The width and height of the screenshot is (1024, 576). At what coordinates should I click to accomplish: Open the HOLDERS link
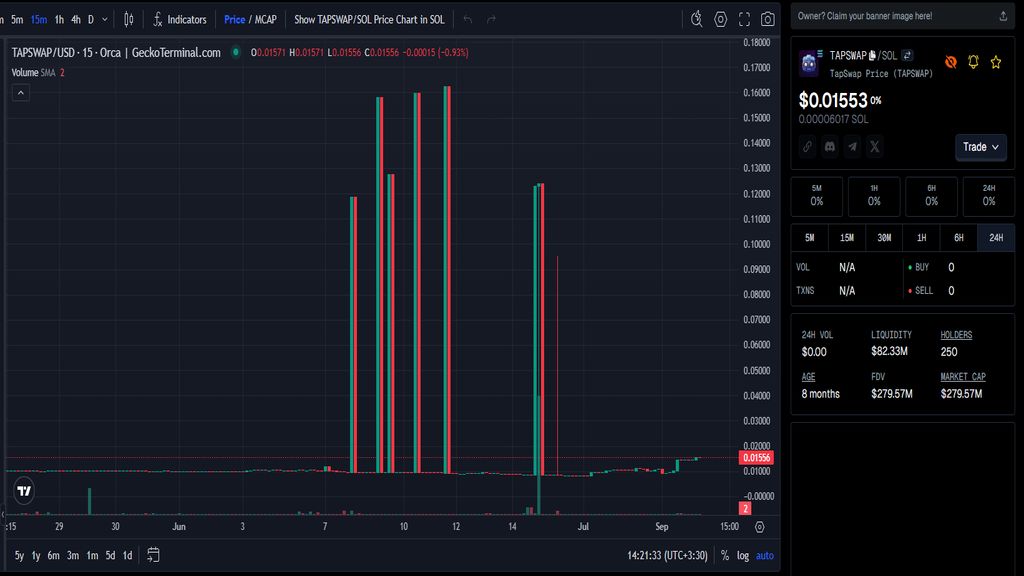(956, 335)
